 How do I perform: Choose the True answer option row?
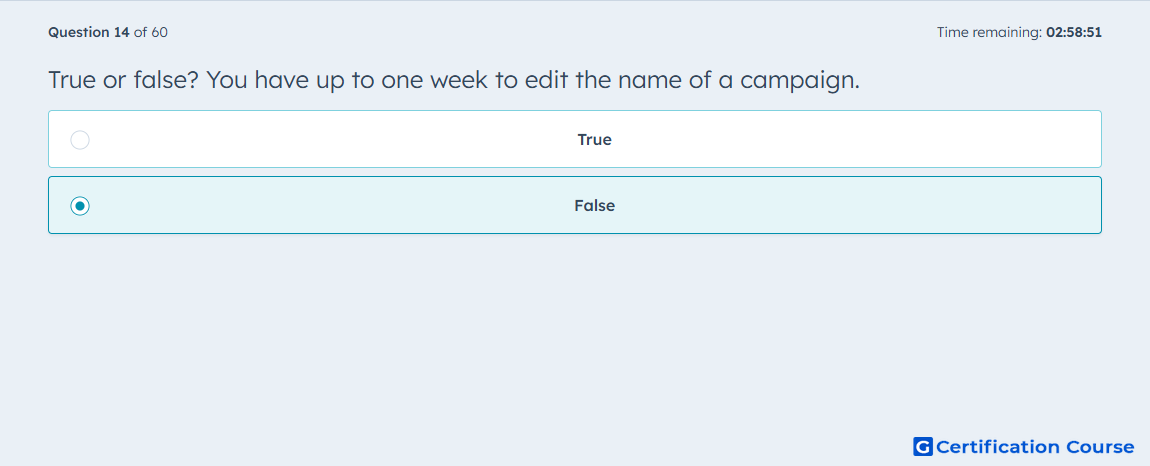(x=575, y=139)
